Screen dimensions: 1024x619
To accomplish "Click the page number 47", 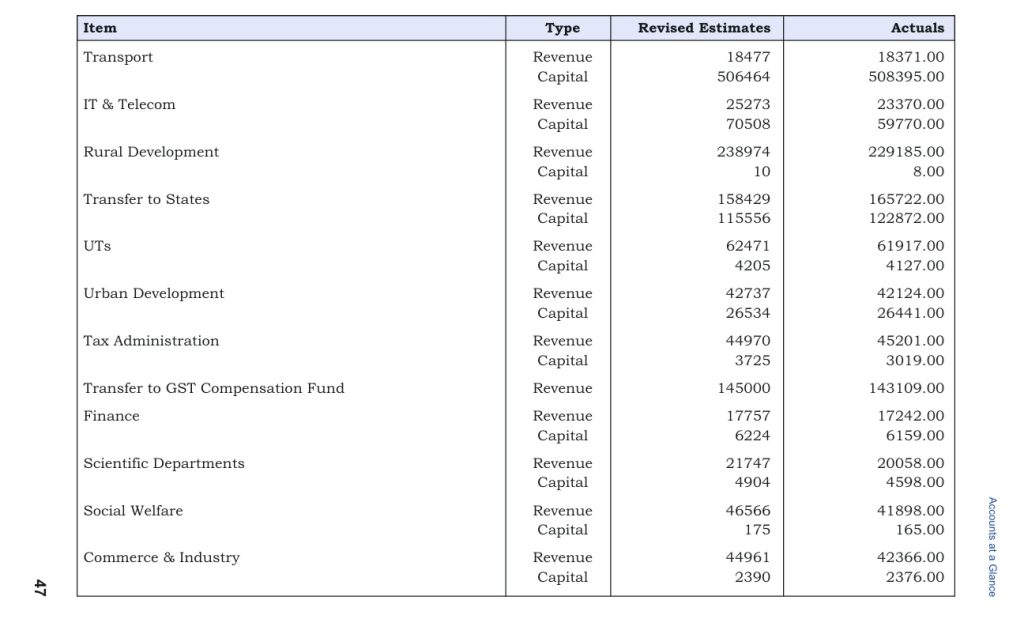I will point(40,588).
